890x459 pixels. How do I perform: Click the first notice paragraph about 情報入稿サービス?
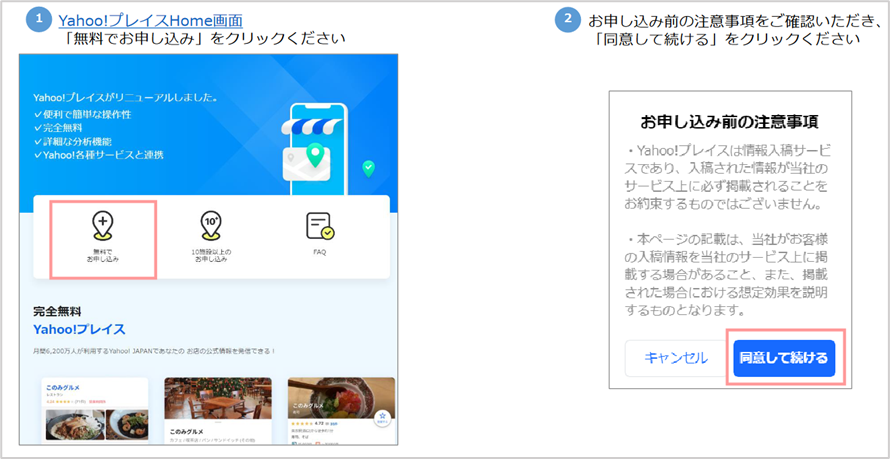click(x=729, y=178)
